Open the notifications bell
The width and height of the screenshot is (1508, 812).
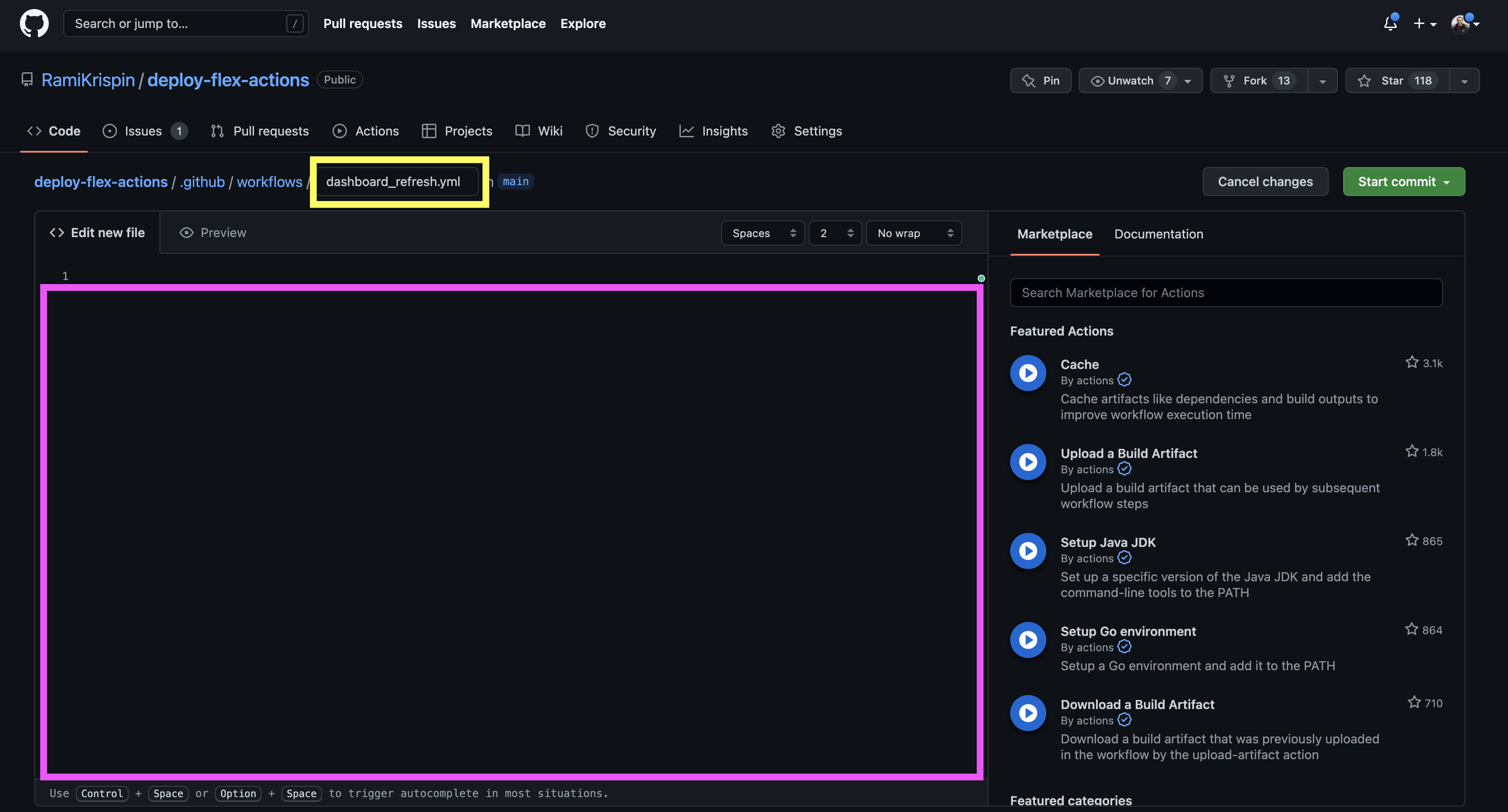1390,23
